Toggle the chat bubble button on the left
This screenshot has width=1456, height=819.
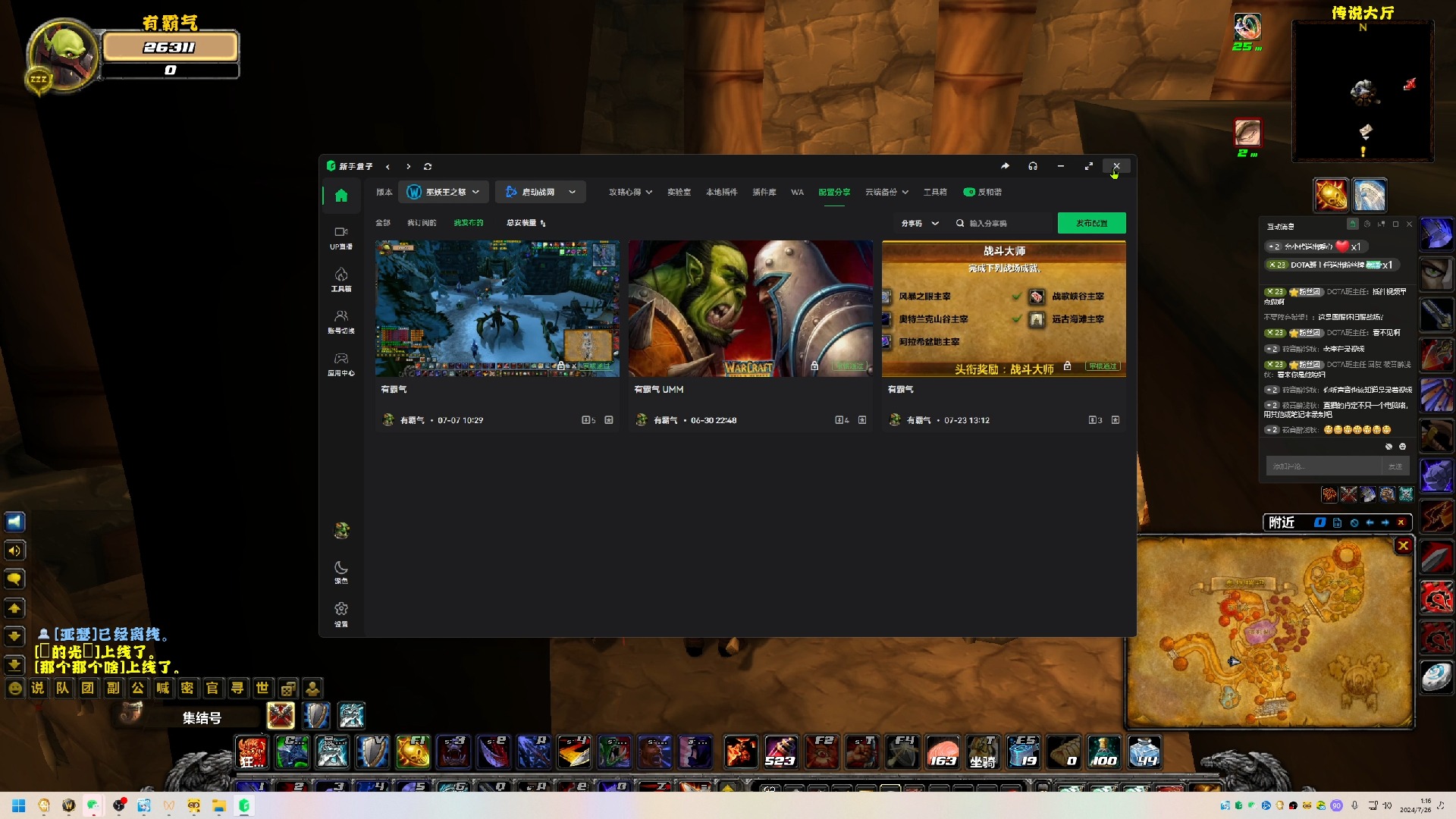click(14, 579)
